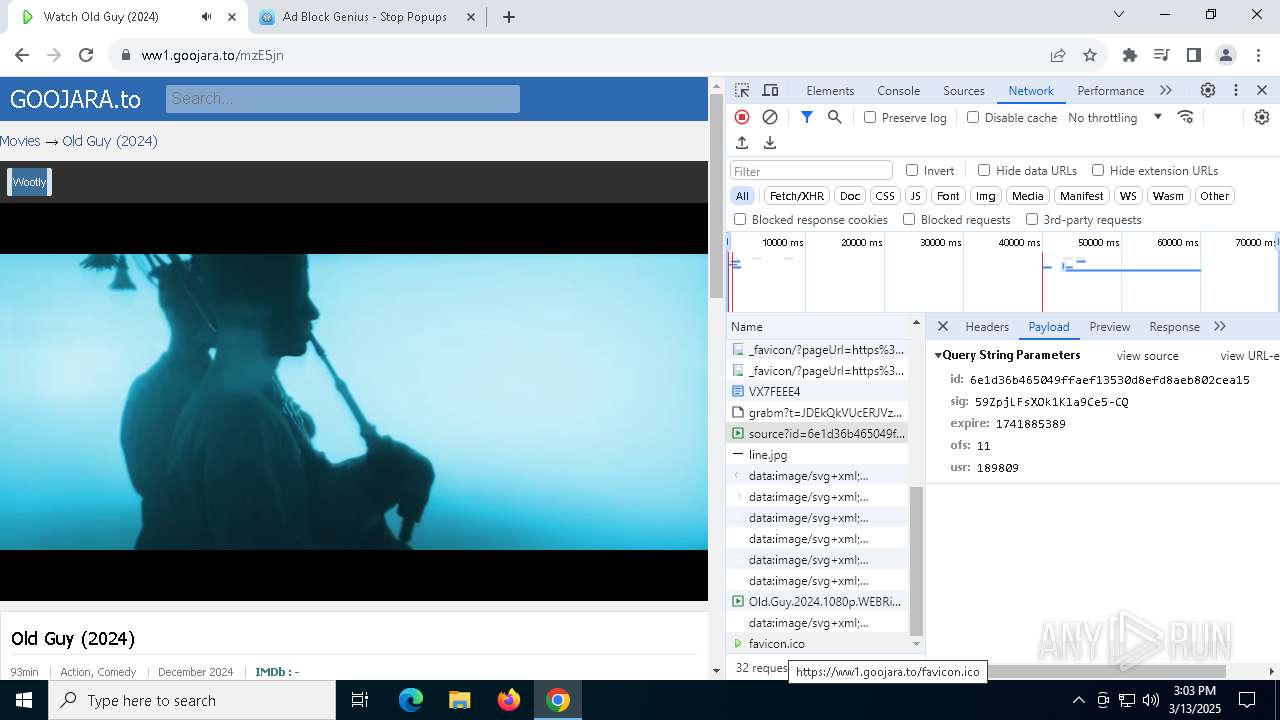
Task: Open File Explorer from taskbar
Action: [x=459, y=700]
